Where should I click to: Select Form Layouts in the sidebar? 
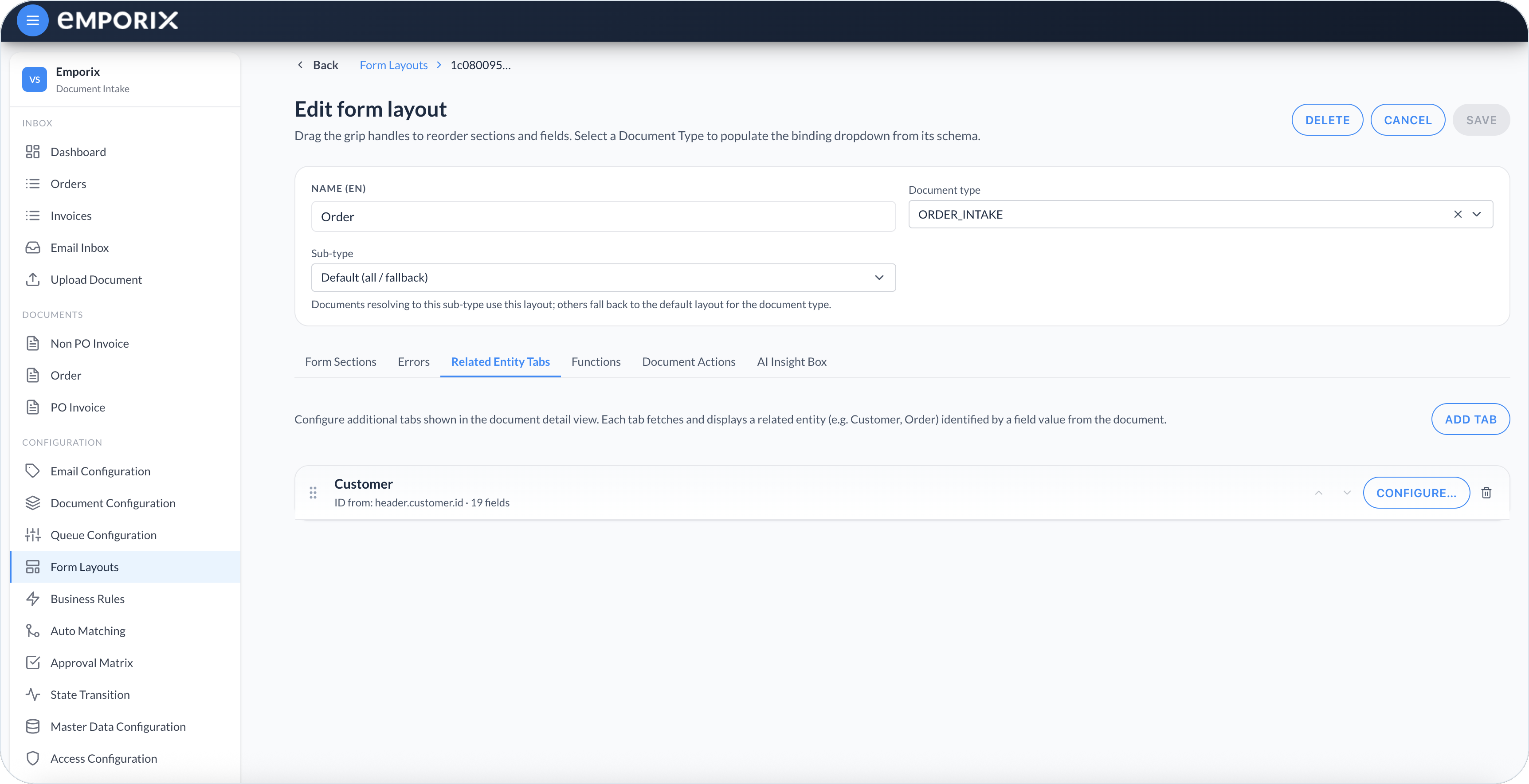point(125,567)
